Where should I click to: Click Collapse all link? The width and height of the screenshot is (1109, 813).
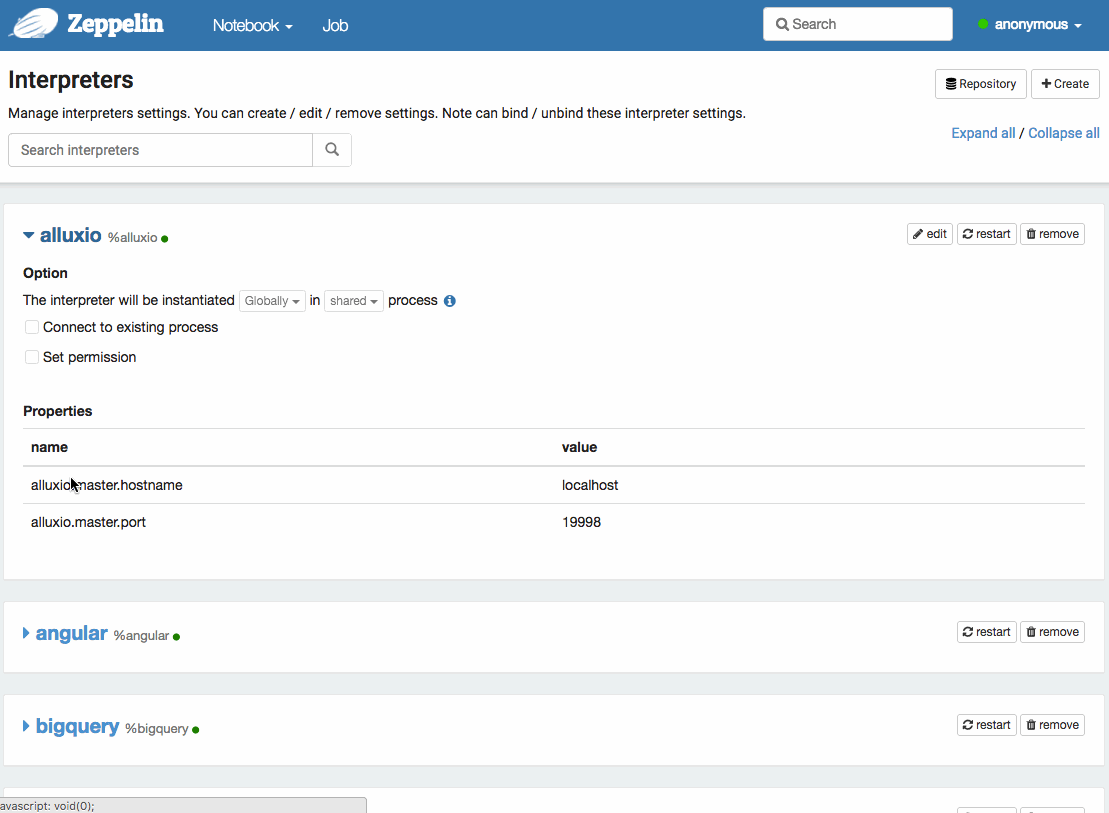coord(1064,133)
